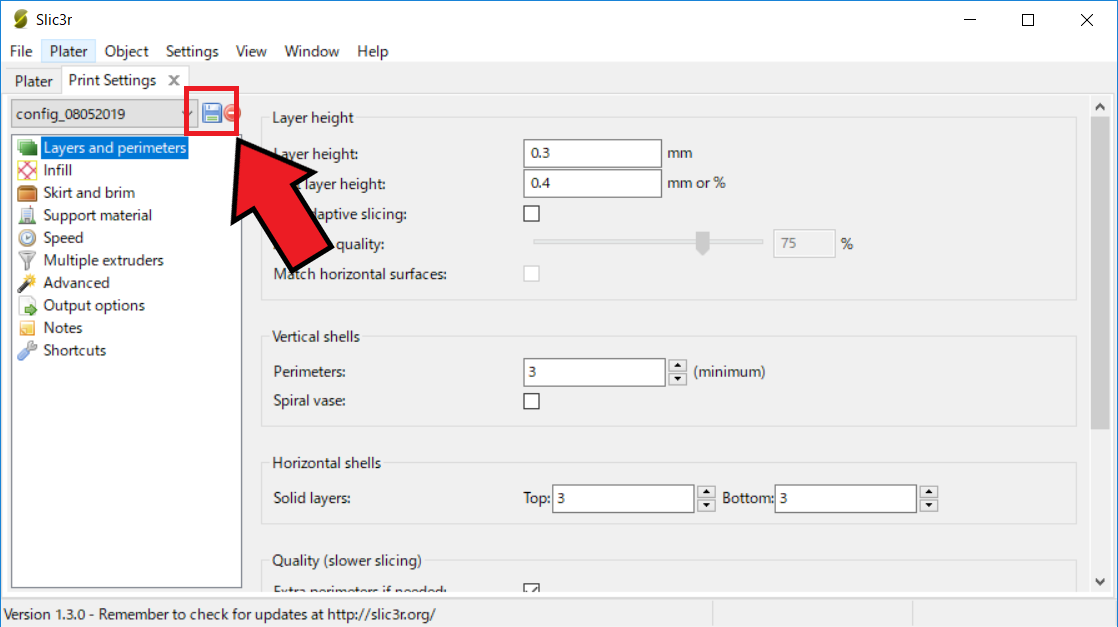Enable the adaptive slicing checkbox
The width and height of the screenshot is (1118, 627).
(x=531, y=214)
